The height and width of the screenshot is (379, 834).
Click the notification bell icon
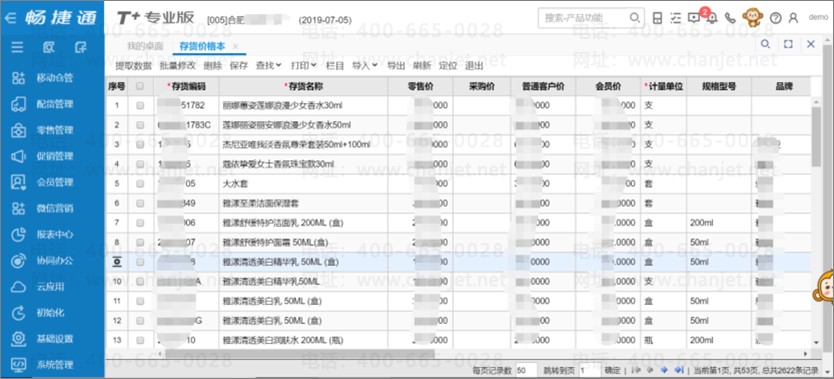click(712, 18)
